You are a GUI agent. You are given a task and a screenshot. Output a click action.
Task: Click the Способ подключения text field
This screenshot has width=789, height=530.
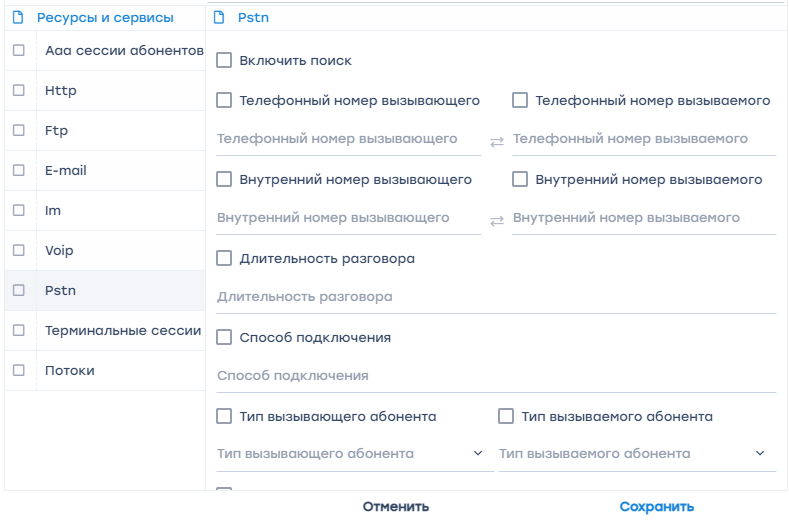[495, 376]
